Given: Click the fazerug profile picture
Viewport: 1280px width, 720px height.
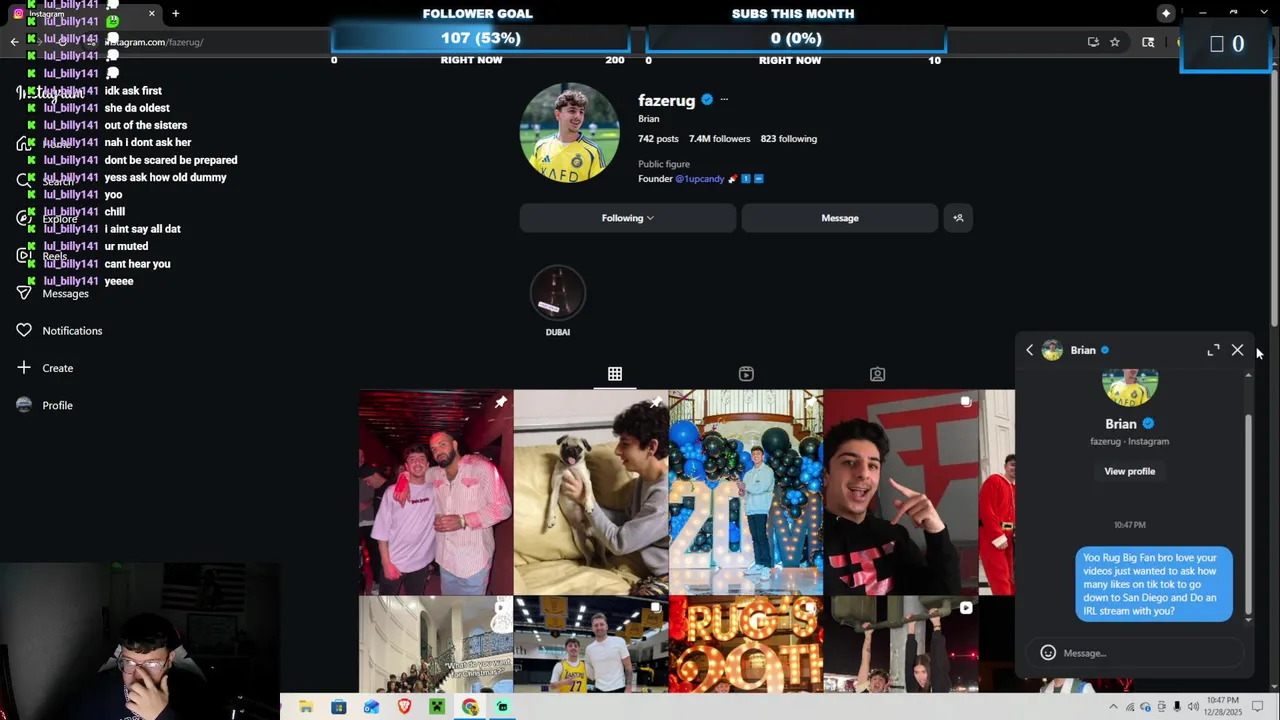Looking at the screenshot, I should pyautogui.click(x=569, y=132).
